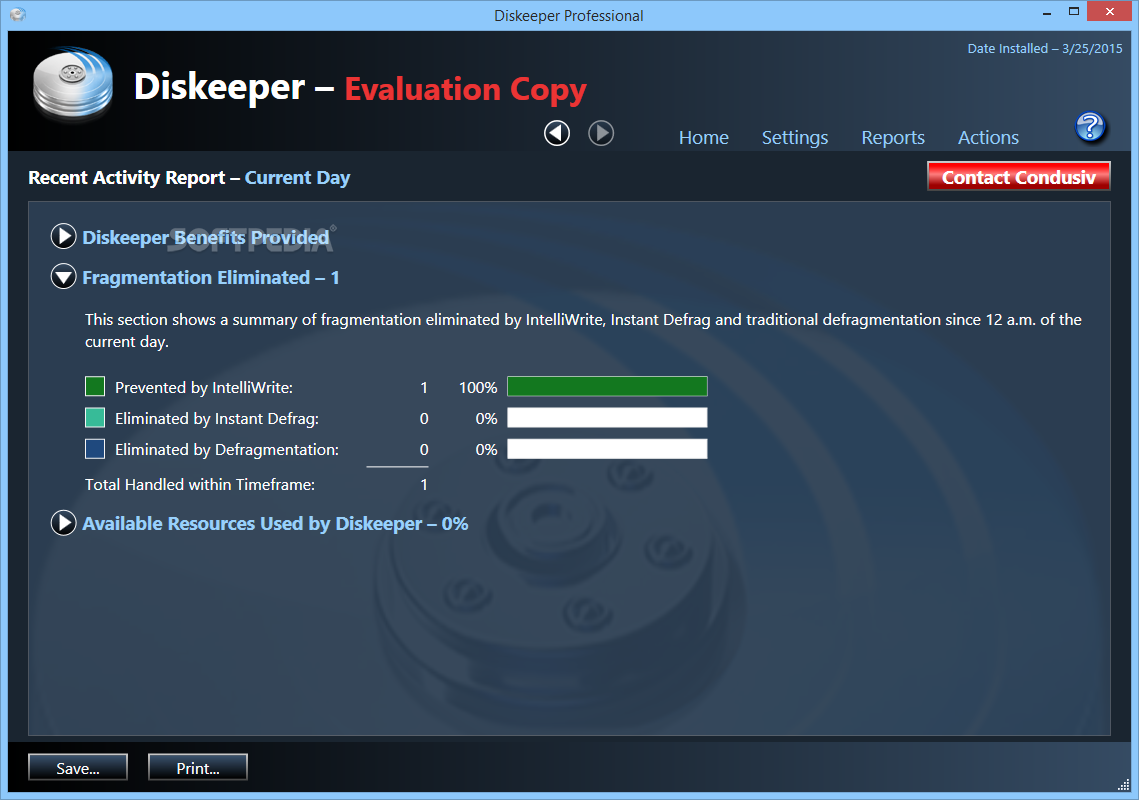1139x800 pixels.
Task: Close the Diskeeper Professional window
Action: click(1109, 12)
